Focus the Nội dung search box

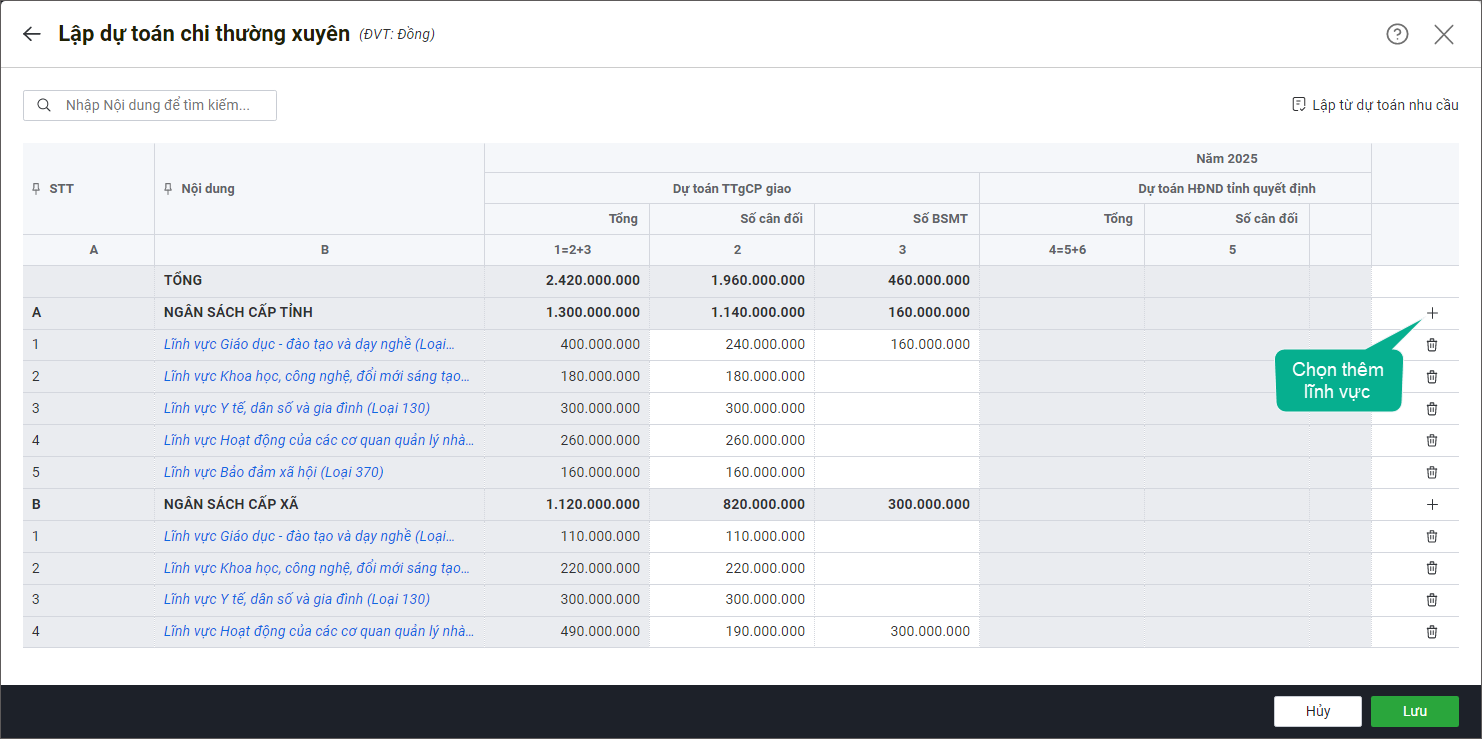tap(160, 105)
